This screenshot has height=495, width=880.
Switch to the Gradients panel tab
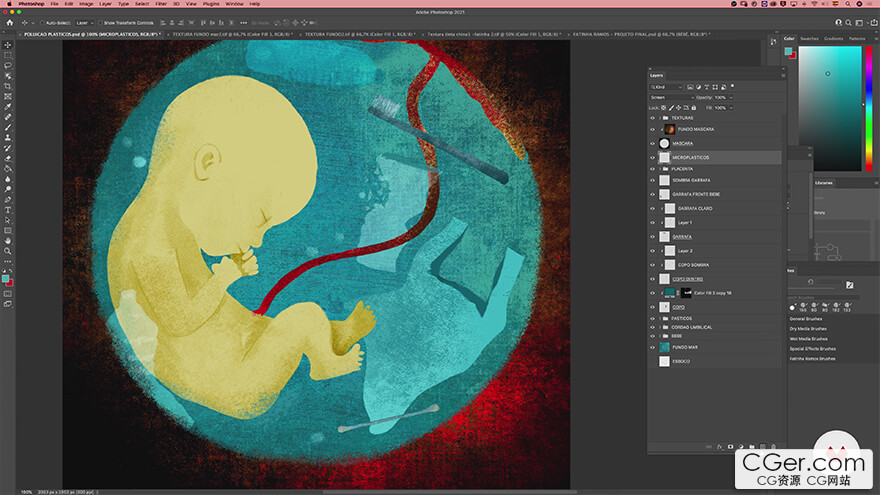[x=833, y=39]
